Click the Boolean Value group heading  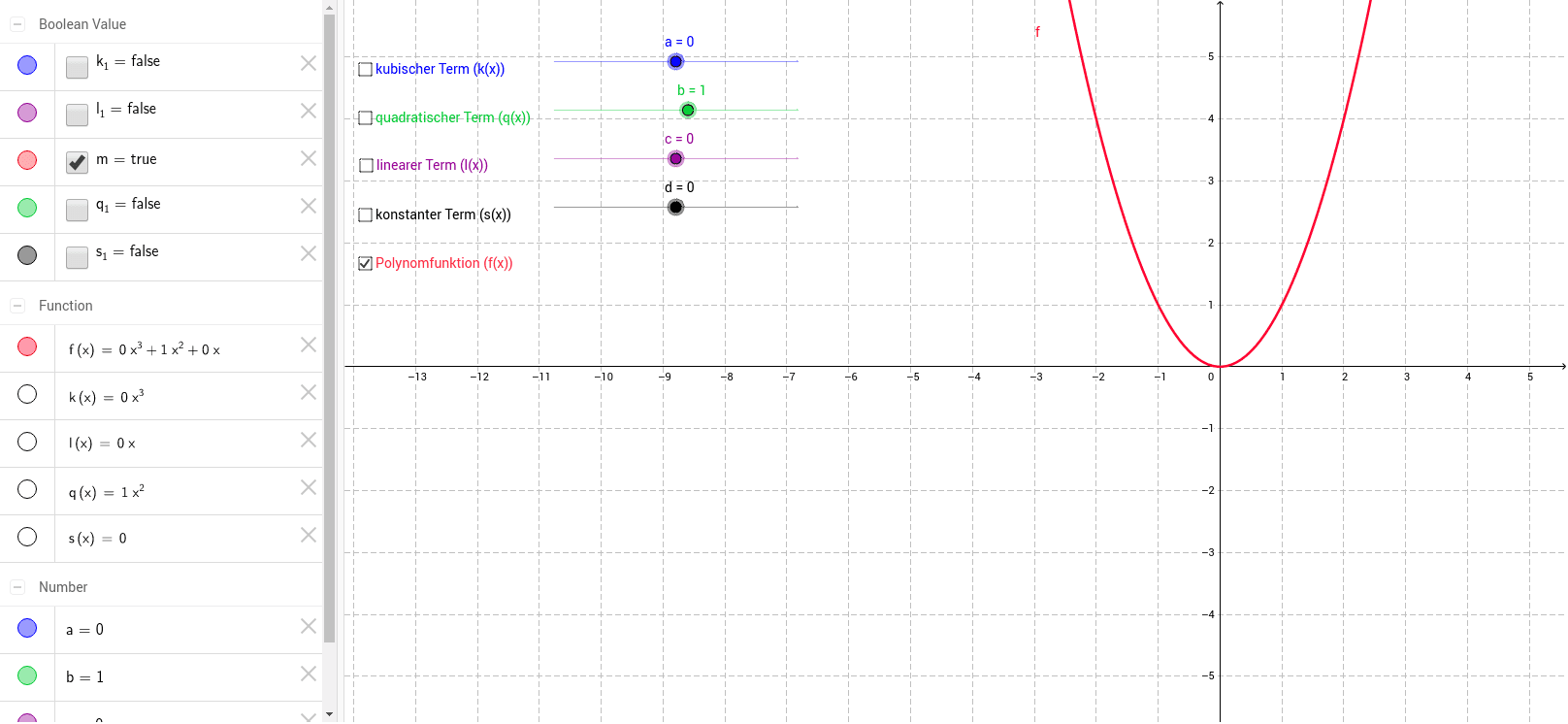pyautogui.click(x=82, y=24)
